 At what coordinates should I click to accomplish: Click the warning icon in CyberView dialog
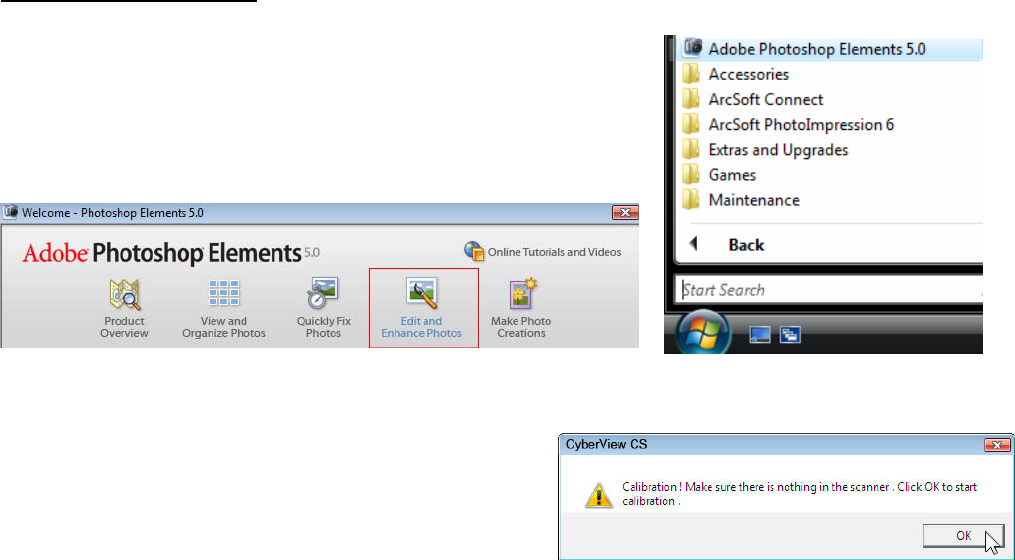tap(599, 495)
